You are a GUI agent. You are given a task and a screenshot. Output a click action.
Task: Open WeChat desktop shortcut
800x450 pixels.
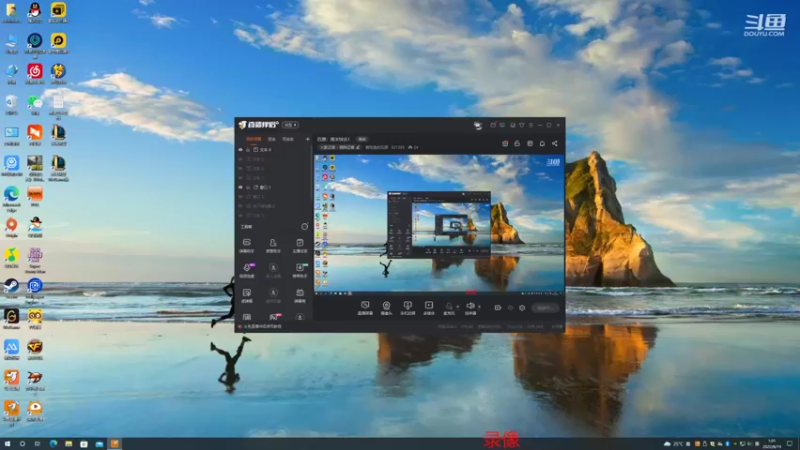[x=35, y=105]
